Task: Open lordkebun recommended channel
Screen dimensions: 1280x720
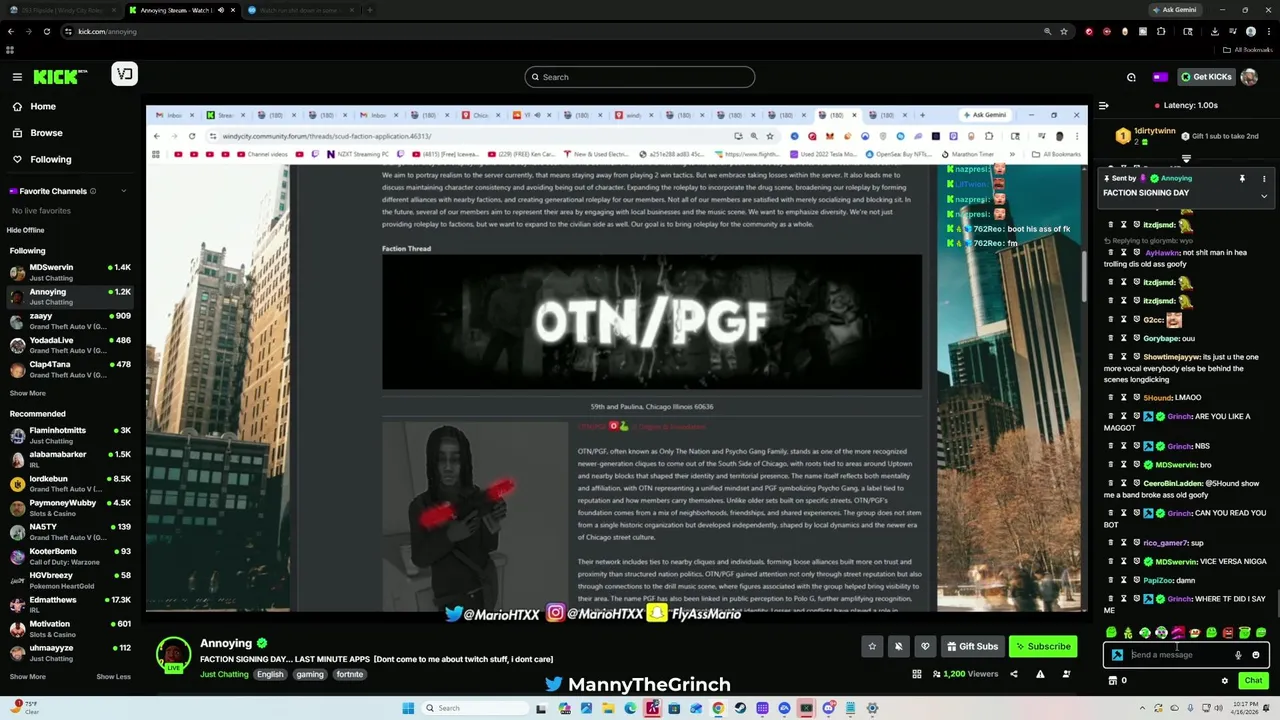Action: tap(69, 483)
